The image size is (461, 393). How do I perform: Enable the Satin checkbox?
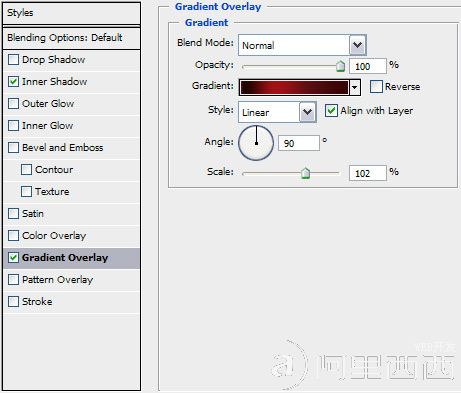click(13, 214)
